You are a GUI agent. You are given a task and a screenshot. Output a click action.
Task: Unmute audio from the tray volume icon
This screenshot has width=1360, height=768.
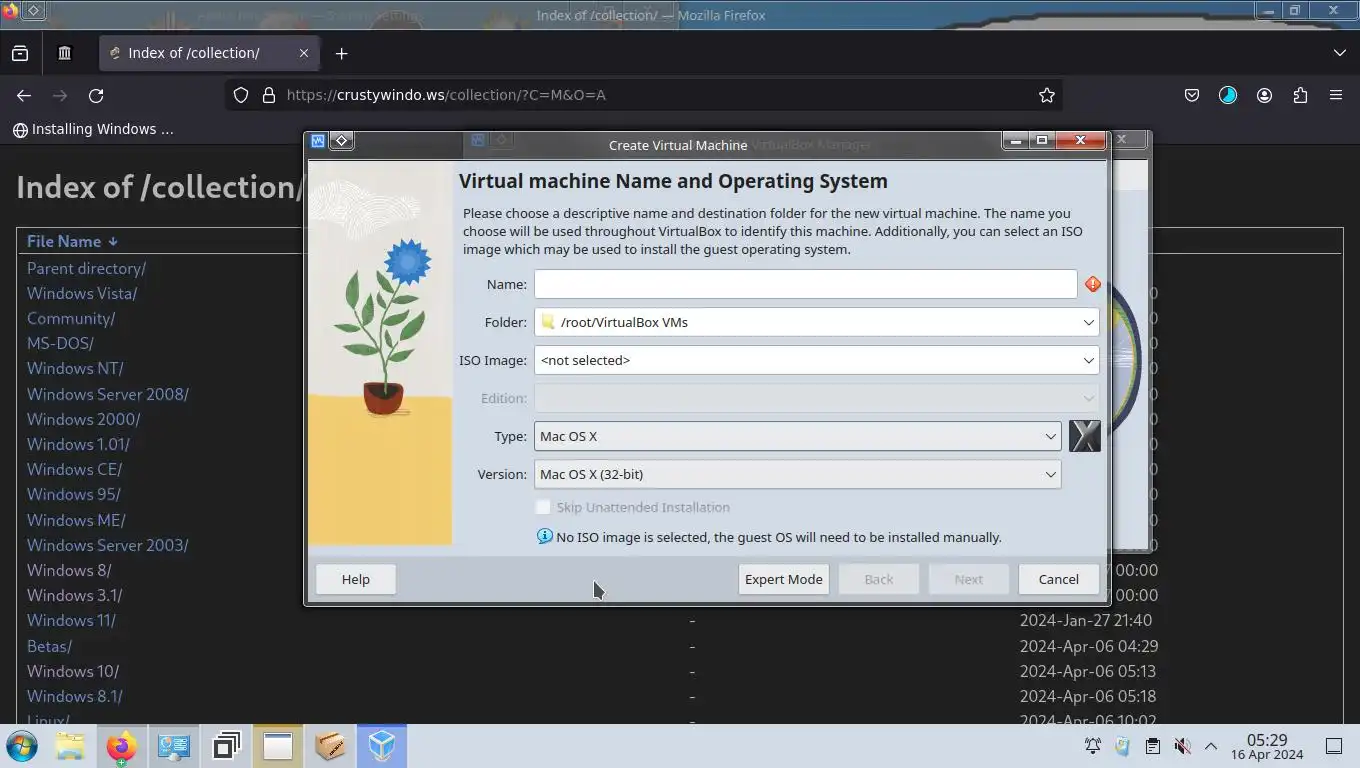pyautogui.click(x=1182, y=746)
